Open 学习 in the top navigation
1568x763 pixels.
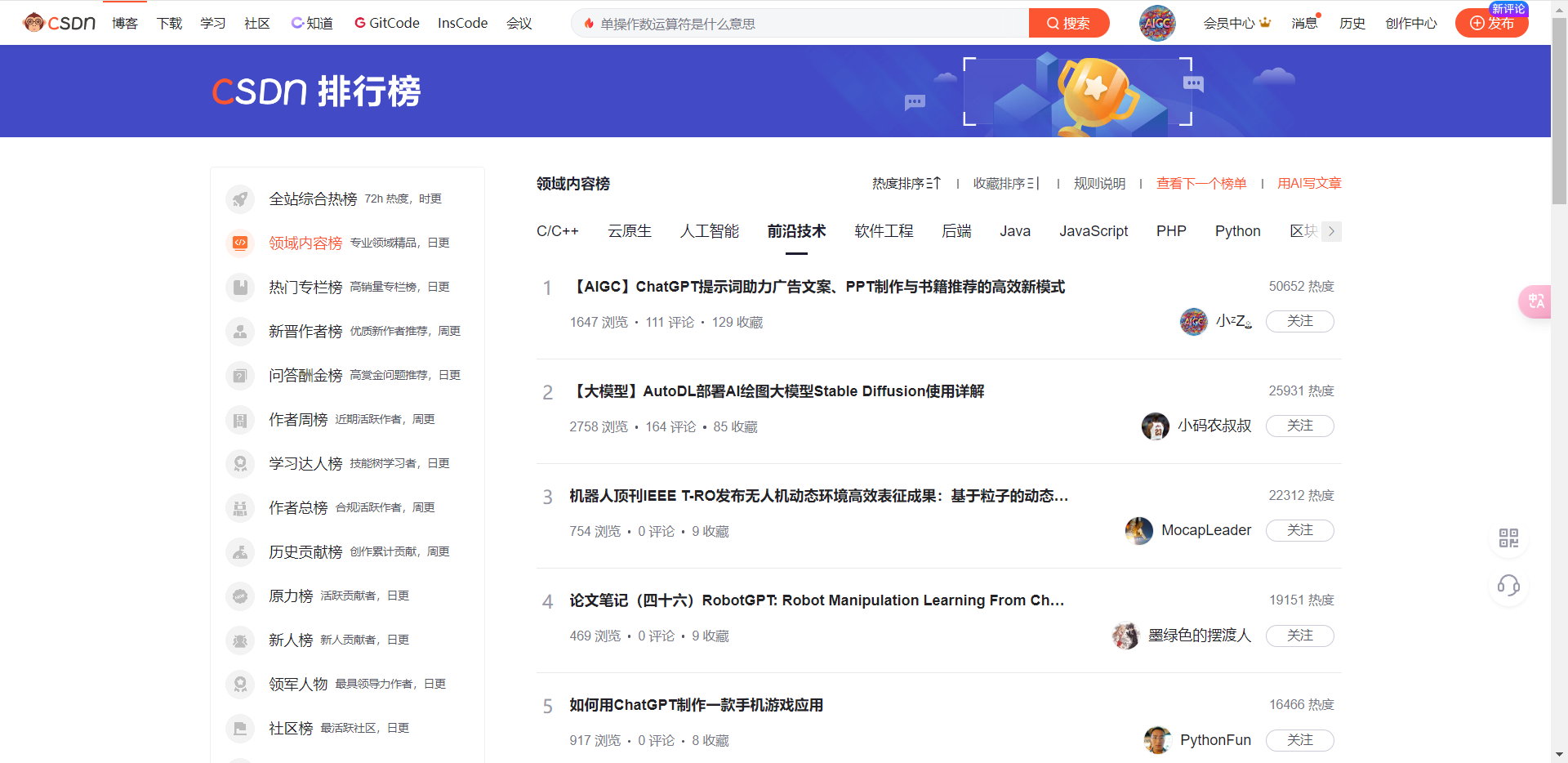click(x=213, y=23)
